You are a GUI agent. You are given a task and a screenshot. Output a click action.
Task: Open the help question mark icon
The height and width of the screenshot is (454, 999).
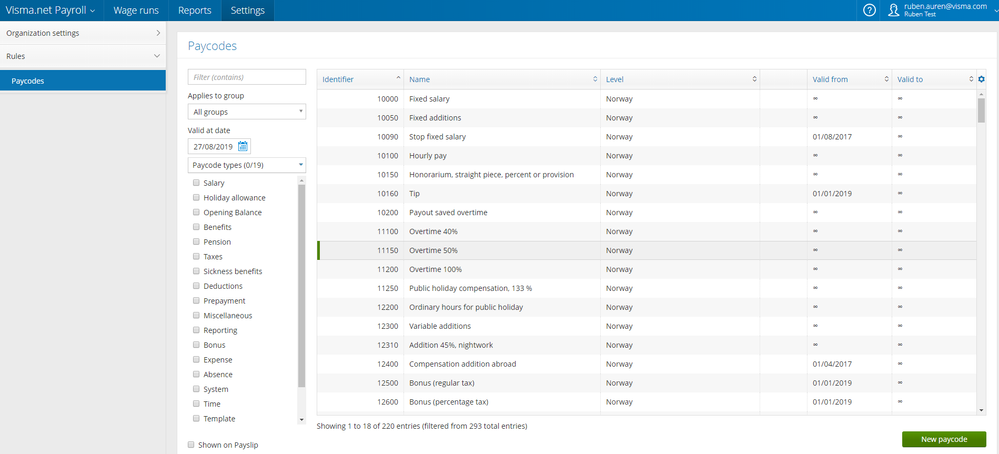pyautogui.click(x=869, y=10)
